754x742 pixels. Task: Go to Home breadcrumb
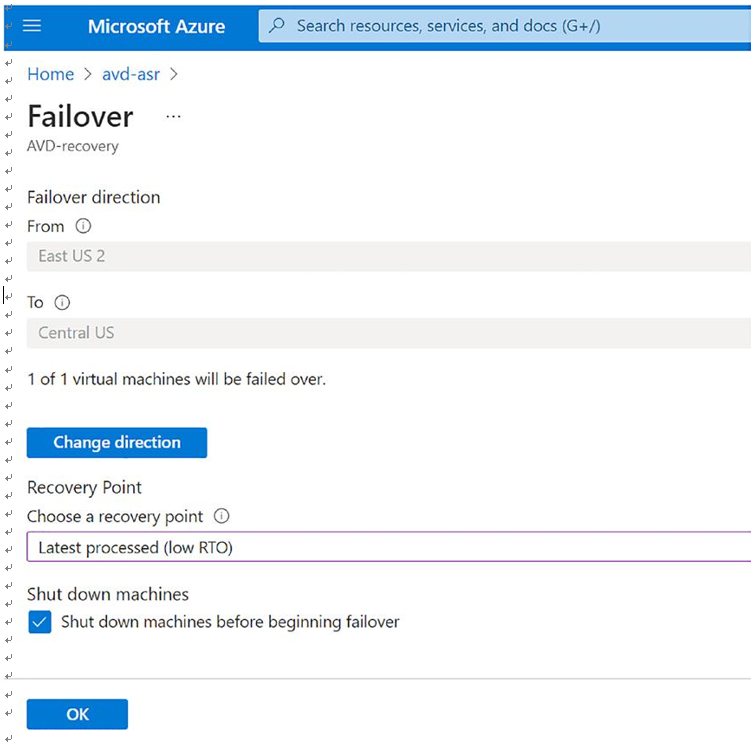[50, 74]
